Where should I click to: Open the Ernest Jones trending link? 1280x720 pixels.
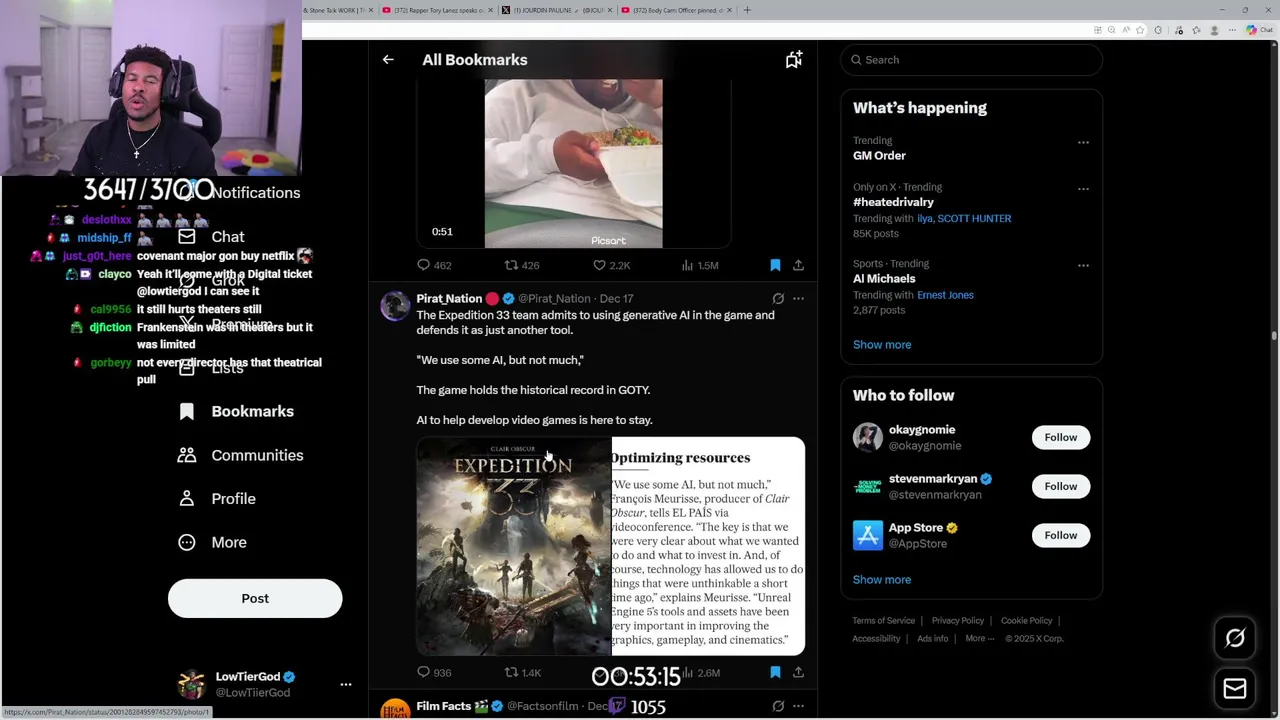pos(945,295)
